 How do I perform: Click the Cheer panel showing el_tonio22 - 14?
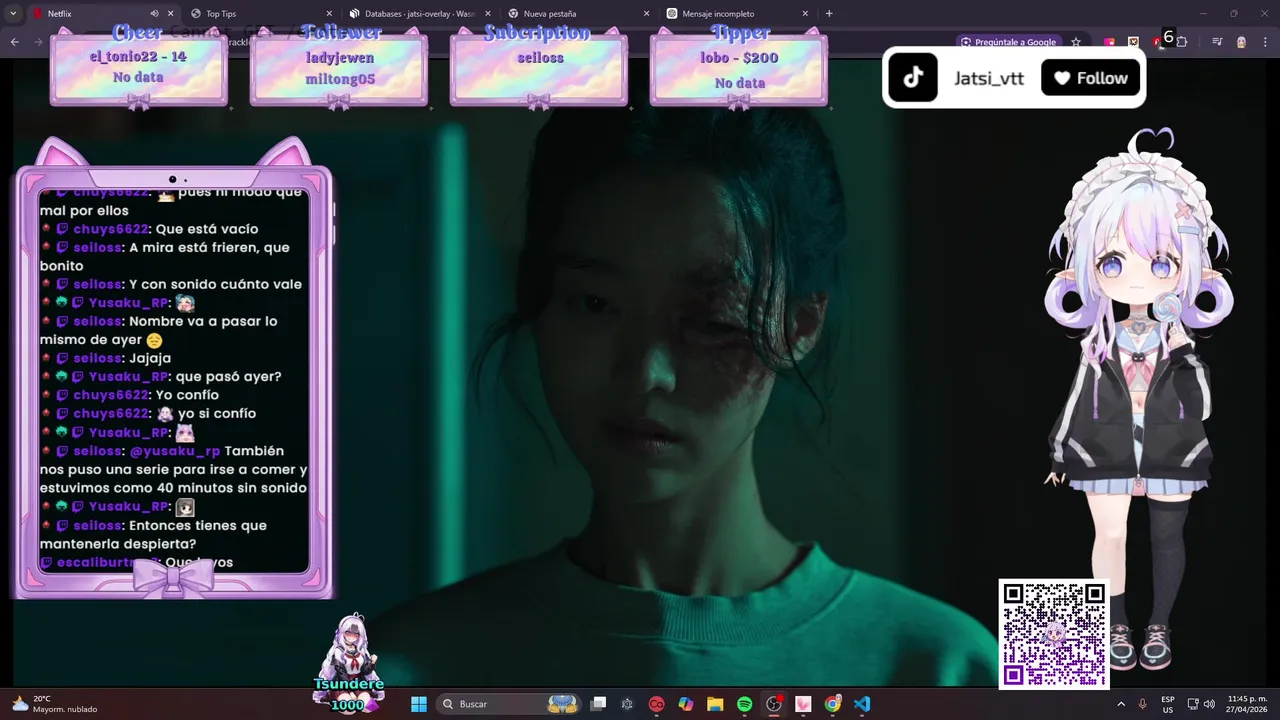(x=138, y=66)
